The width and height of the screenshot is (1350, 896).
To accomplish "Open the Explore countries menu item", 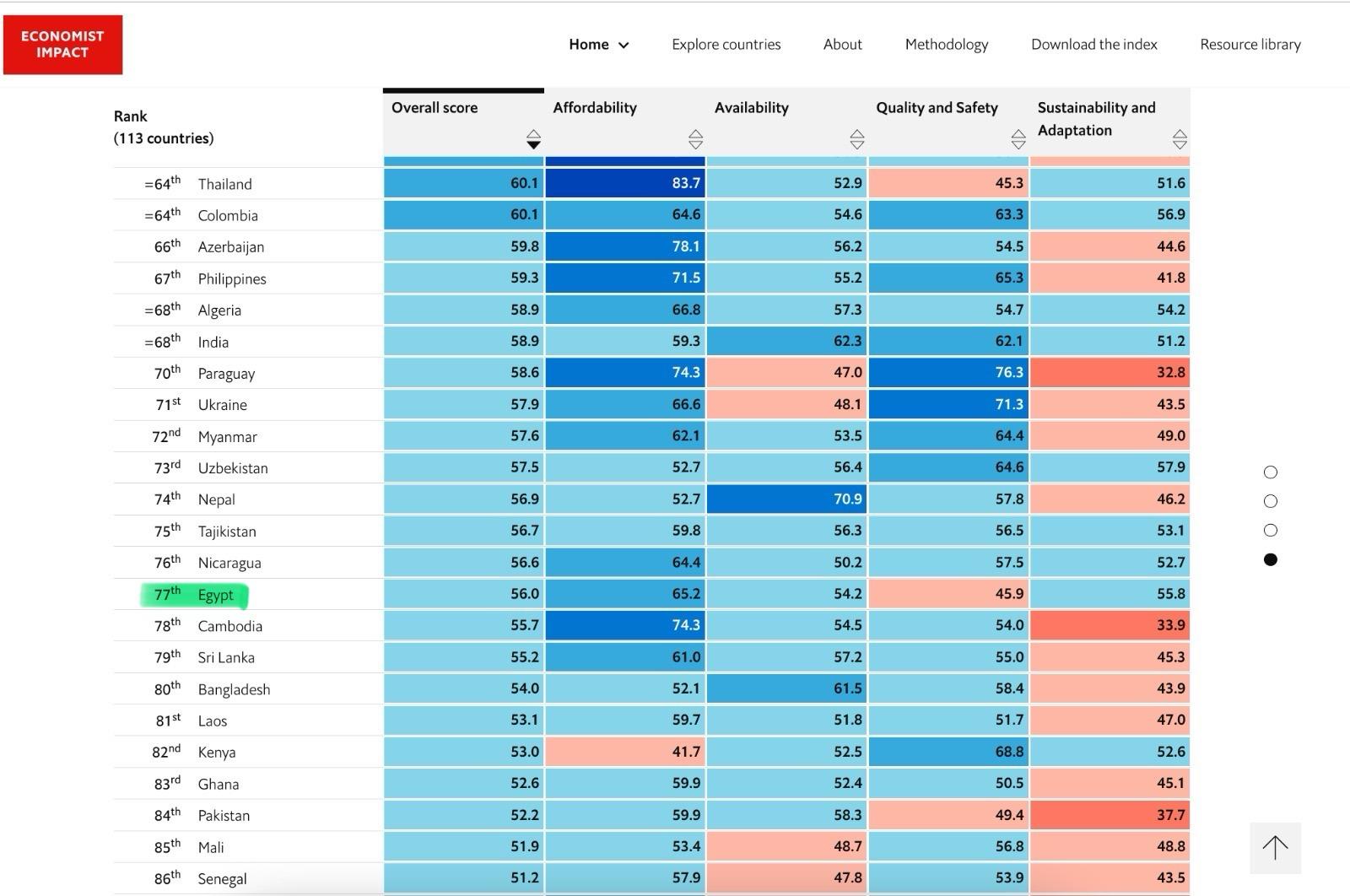I will pyautogui.click(x=726, y=45).
